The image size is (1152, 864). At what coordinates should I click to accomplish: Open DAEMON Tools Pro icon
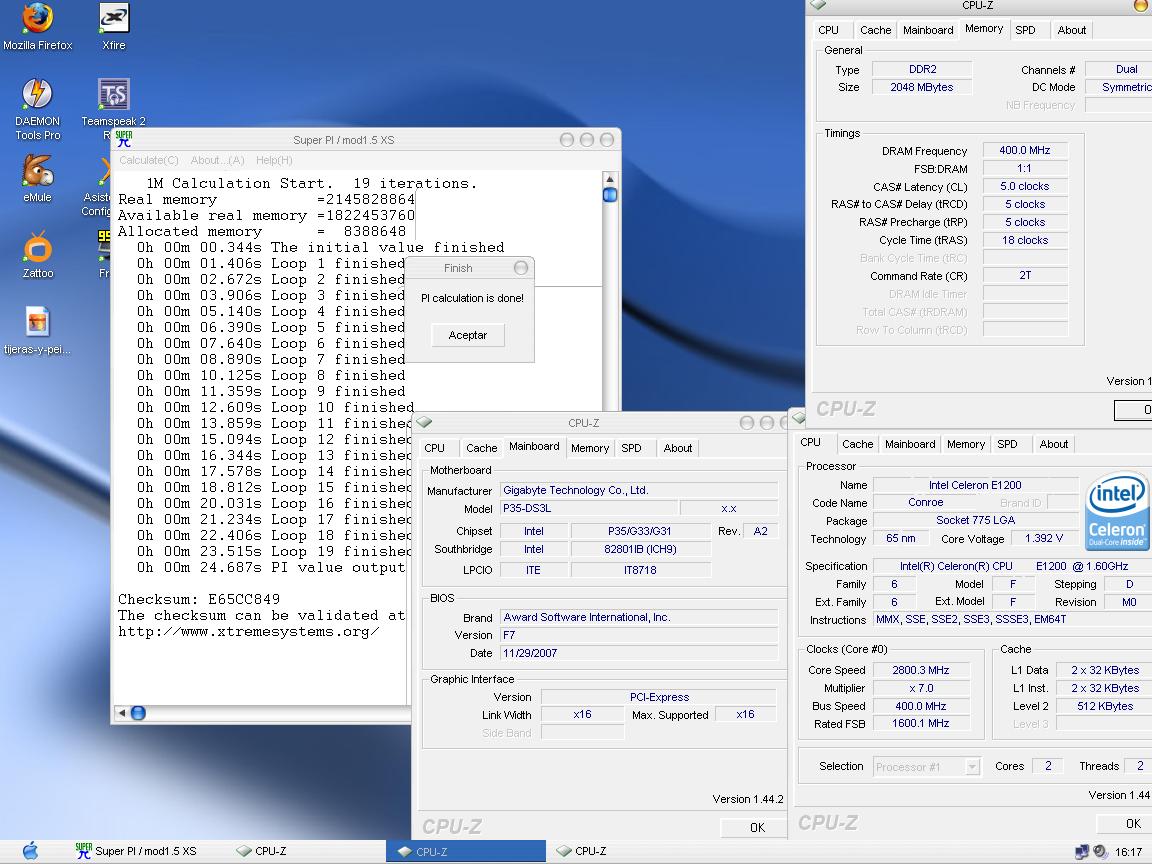pos(37,109)
